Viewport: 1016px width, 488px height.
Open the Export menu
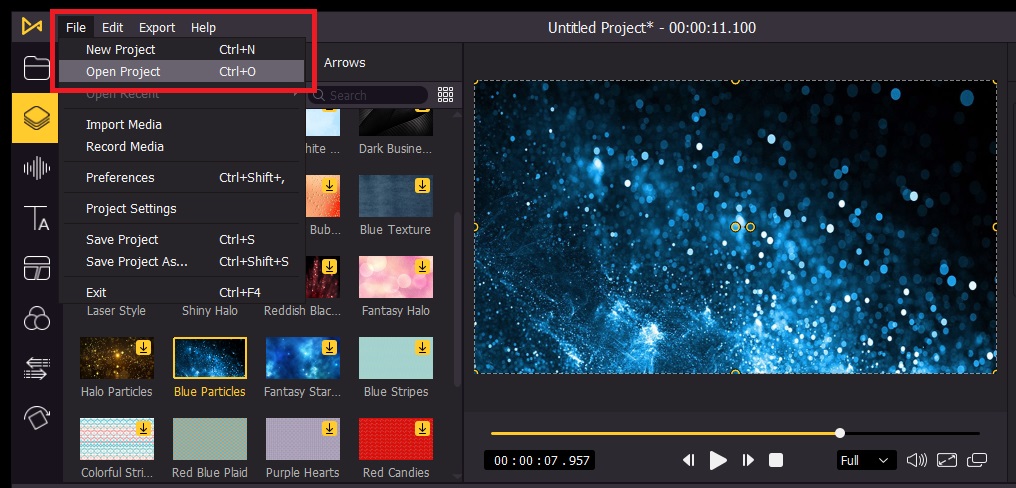(x=157, y=27)
